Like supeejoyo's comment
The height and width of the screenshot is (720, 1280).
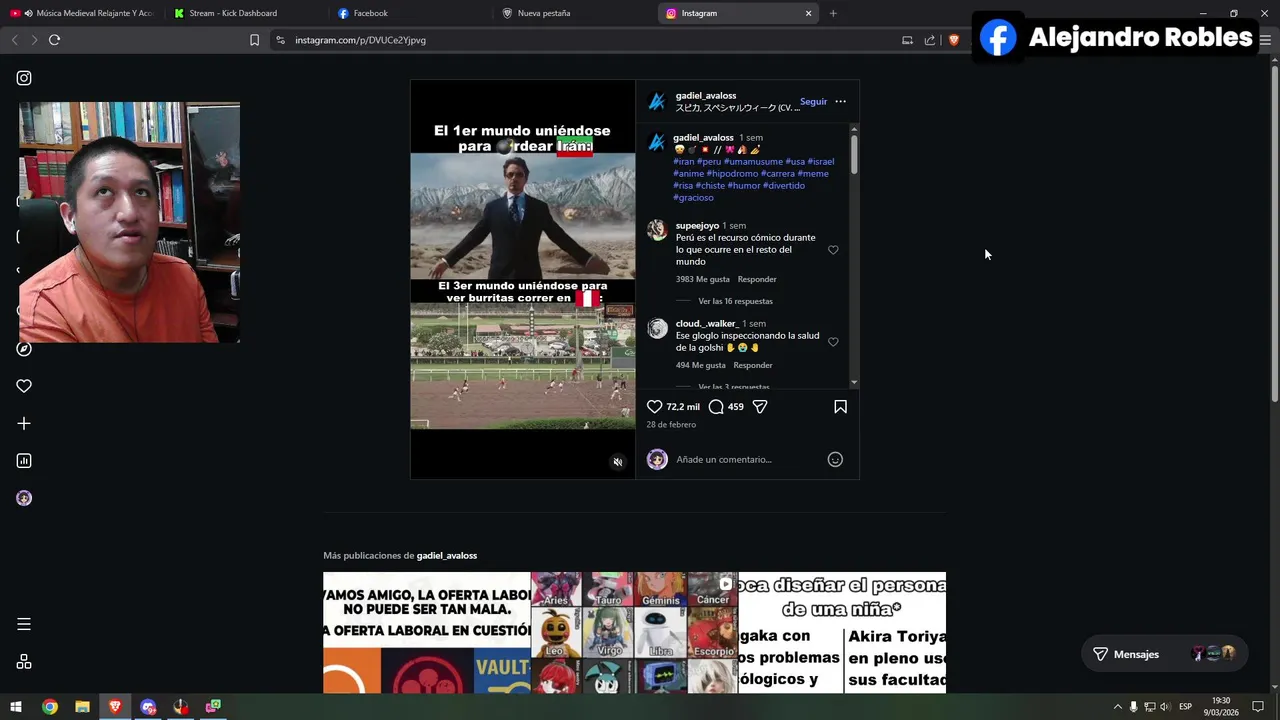click(x=833, y=250)
